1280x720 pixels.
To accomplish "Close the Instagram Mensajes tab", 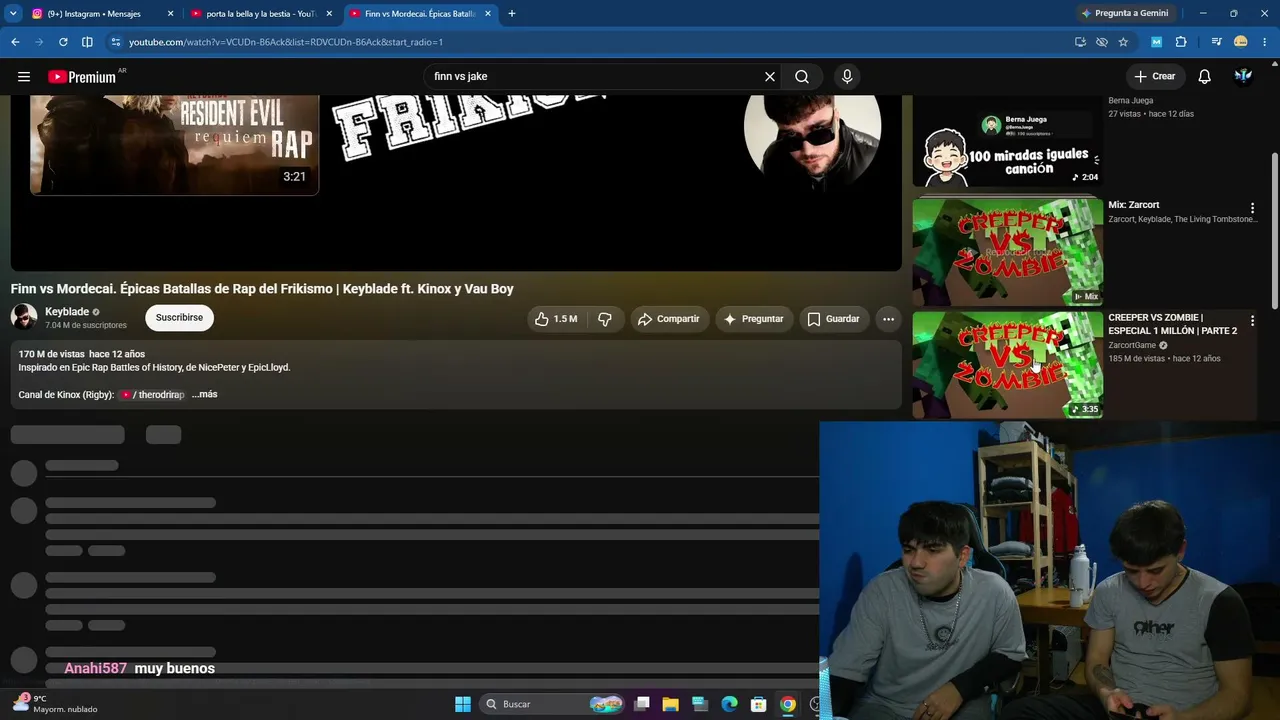I will click(x=171, y=14).
